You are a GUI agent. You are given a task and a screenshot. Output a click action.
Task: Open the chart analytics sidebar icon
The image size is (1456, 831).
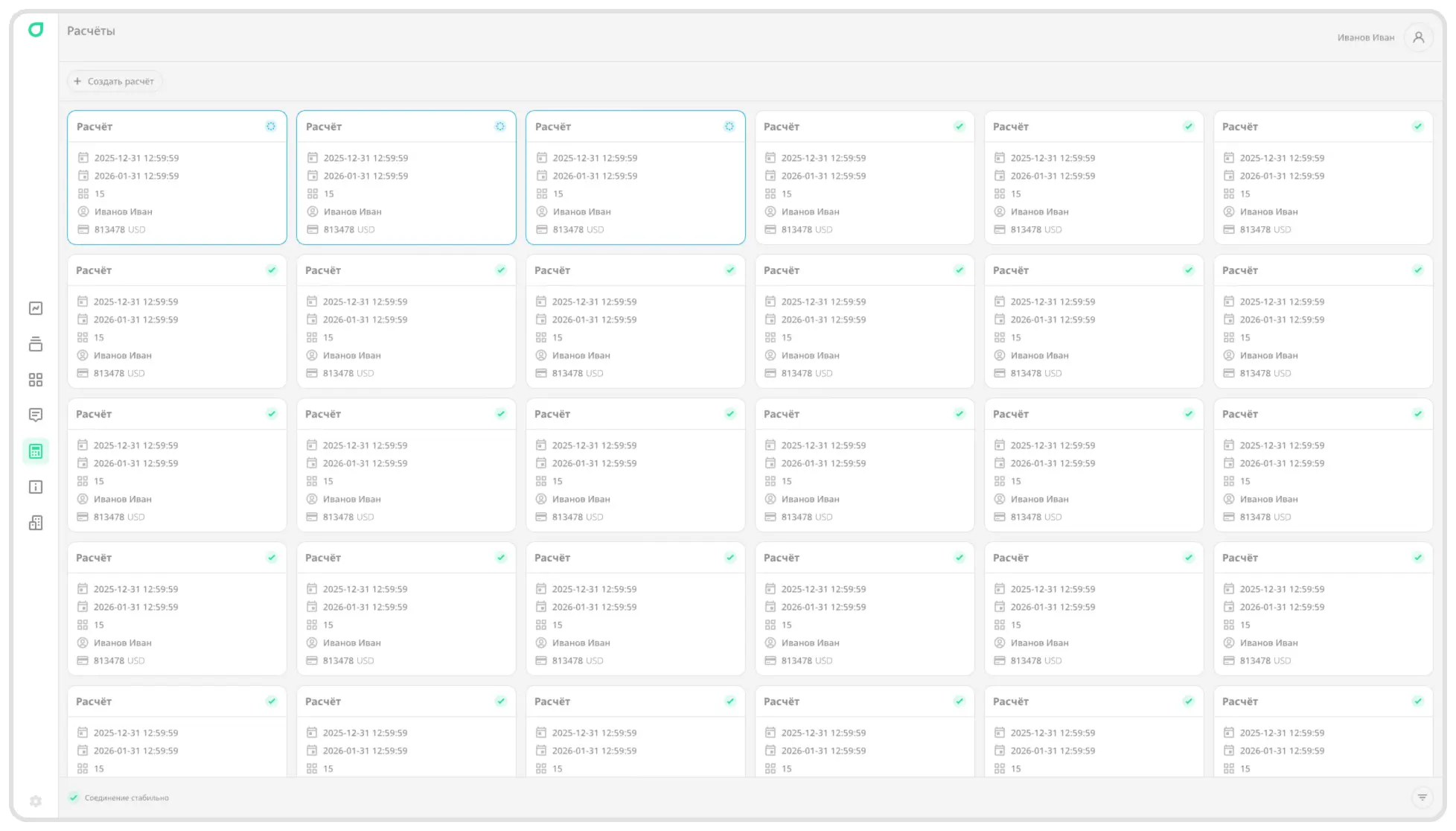pyautogui.click(x=36, y=308)
